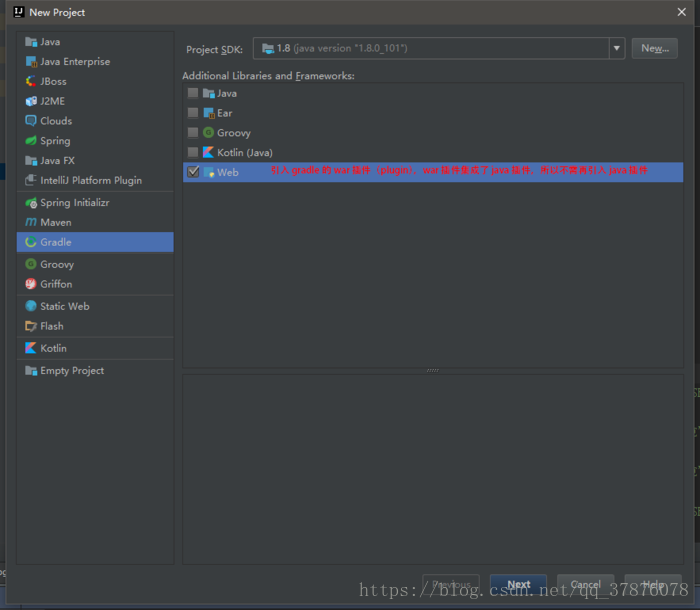
Task: Select Empty Project entry
Action: click(95, 371)
